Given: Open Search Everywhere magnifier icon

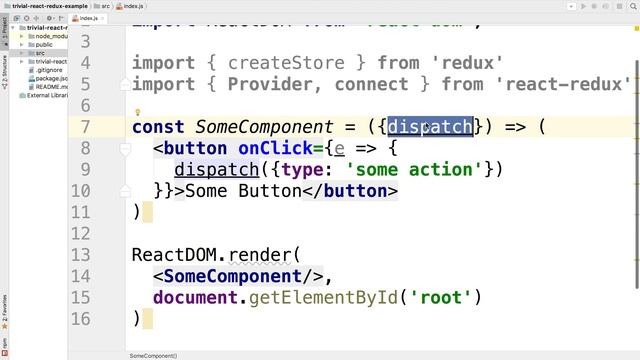Looking at the screenshot, I should [x=633, y=6].
